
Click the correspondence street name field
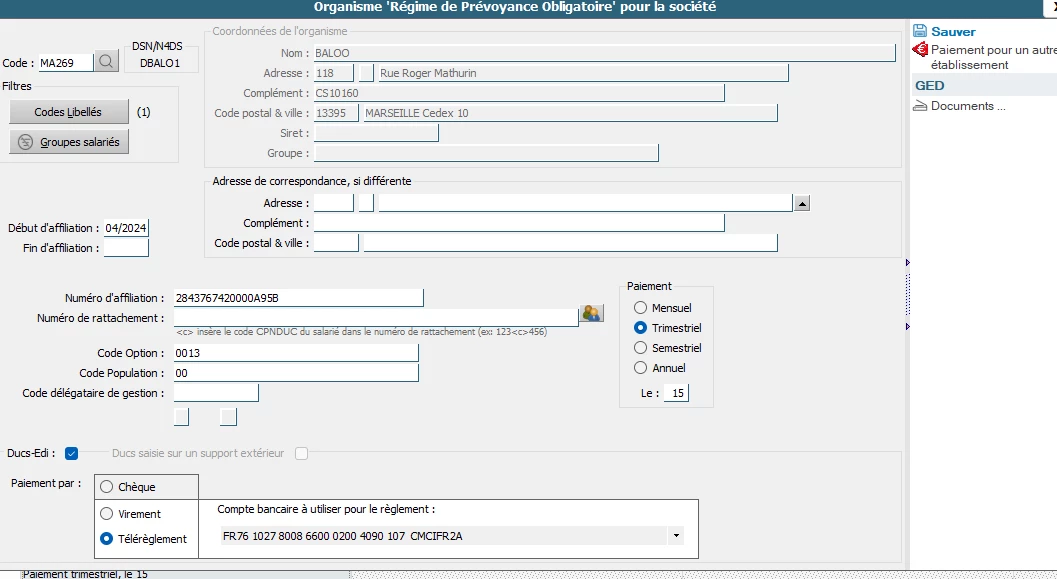point(585,202)
